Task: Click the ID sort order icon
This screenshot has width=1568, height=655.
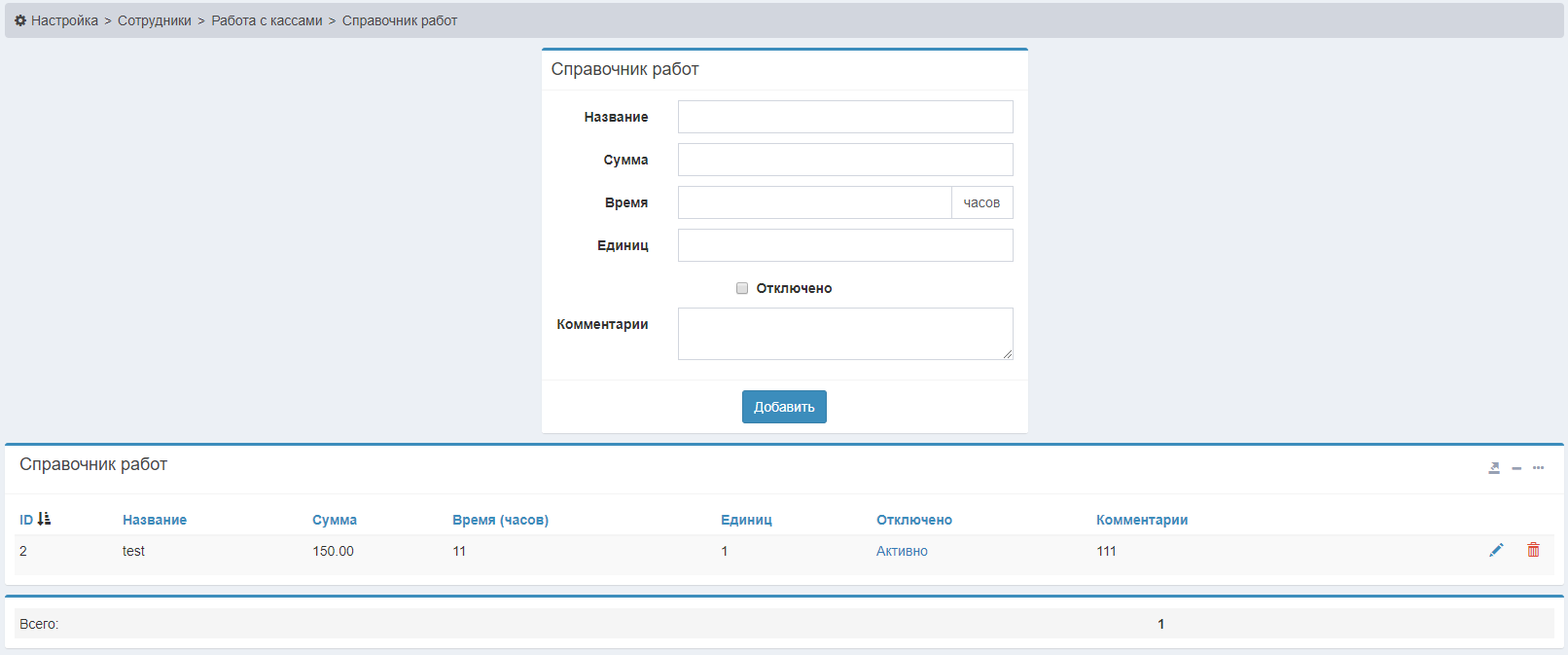Action: [44, 520]
